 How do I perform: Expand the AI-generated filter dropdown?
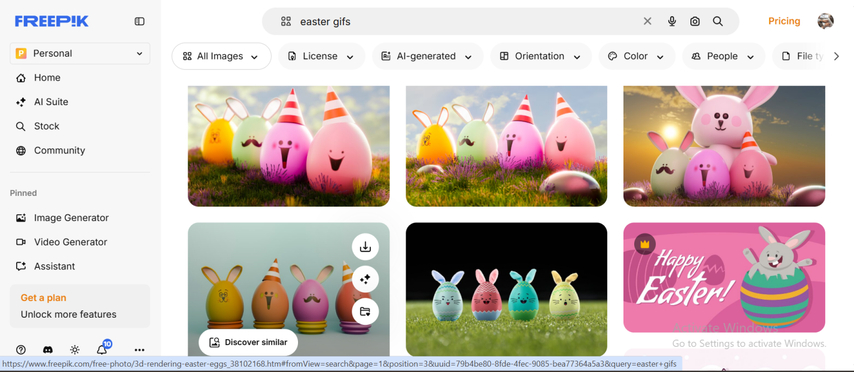pos(428,56)
